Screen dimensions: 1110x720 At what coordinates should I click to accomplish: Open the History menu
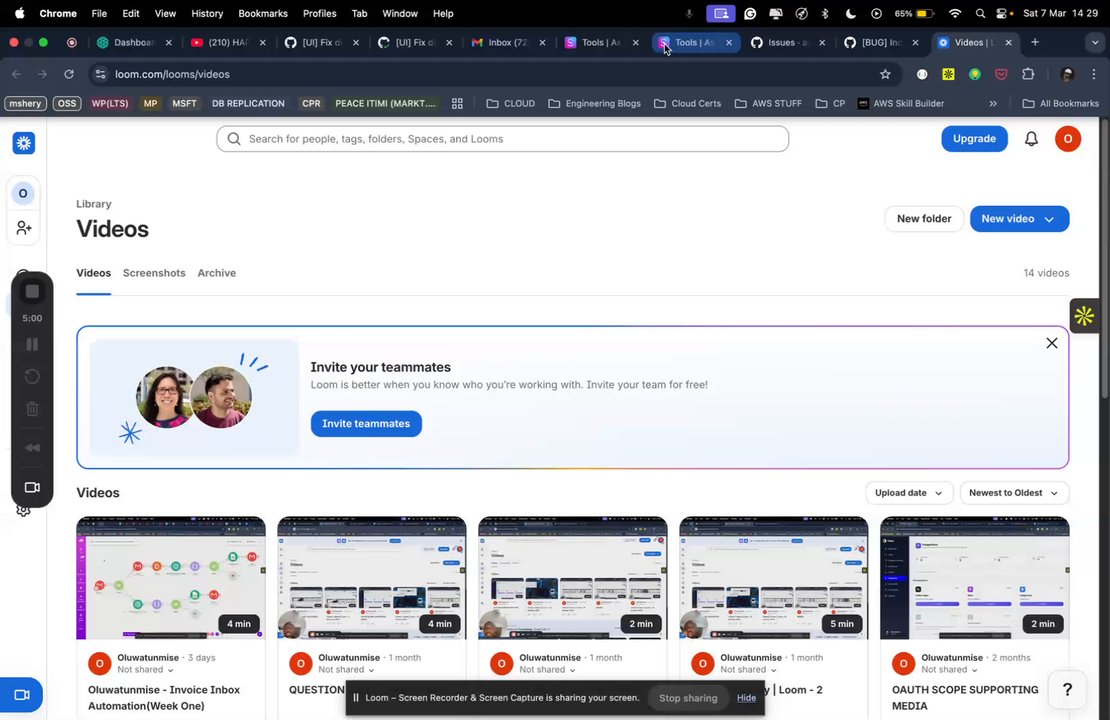click(207, 13)
